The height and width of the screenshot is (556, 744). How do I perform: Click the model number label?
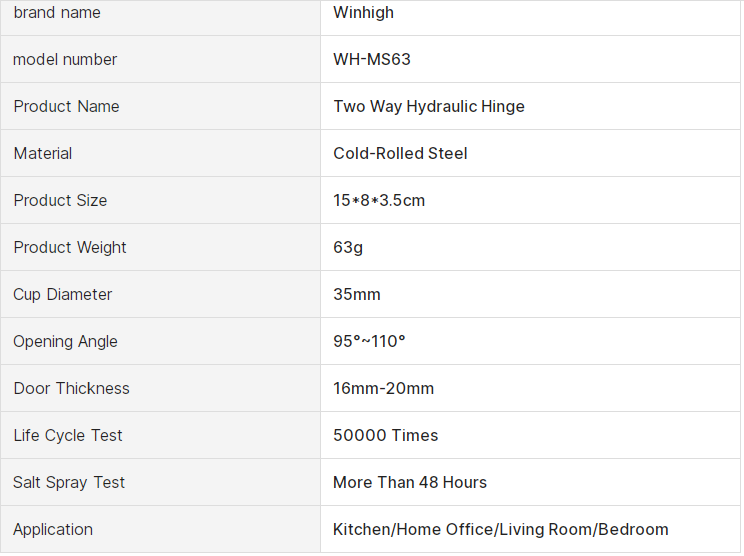(x=65, y=60)
